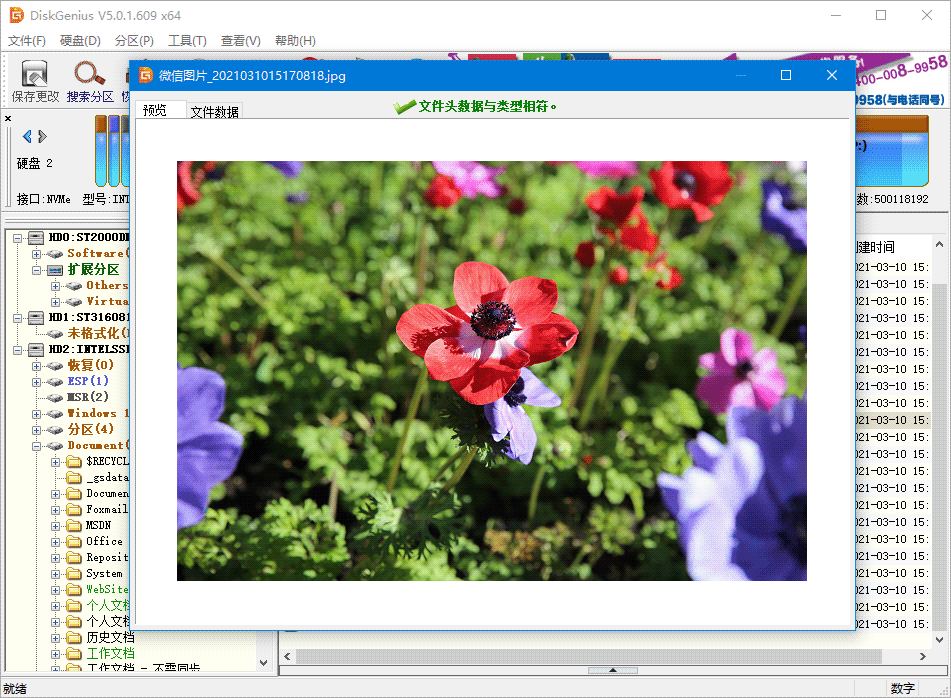Image resolution: width=951 pixels, height=698 pixels.
Task: Open the 硬盘(D) menu
Action: 80,41
